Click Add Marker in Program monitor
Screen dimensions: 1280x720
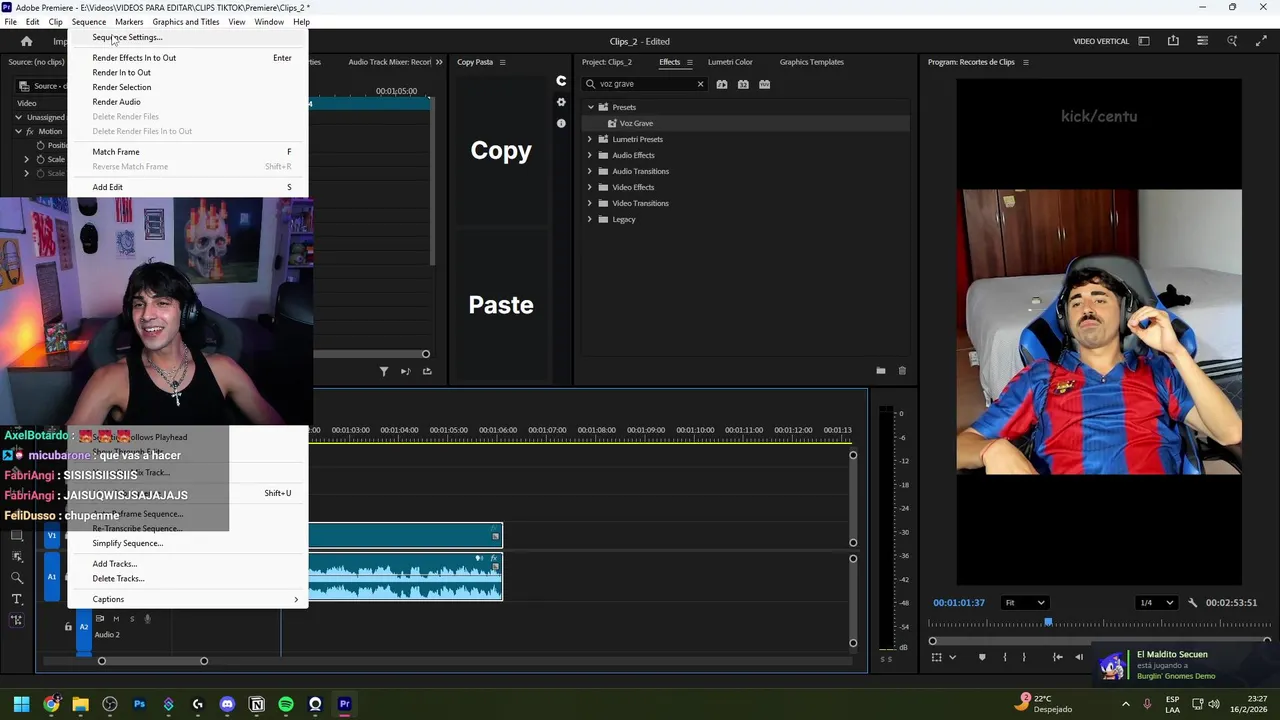click(981, 657)
